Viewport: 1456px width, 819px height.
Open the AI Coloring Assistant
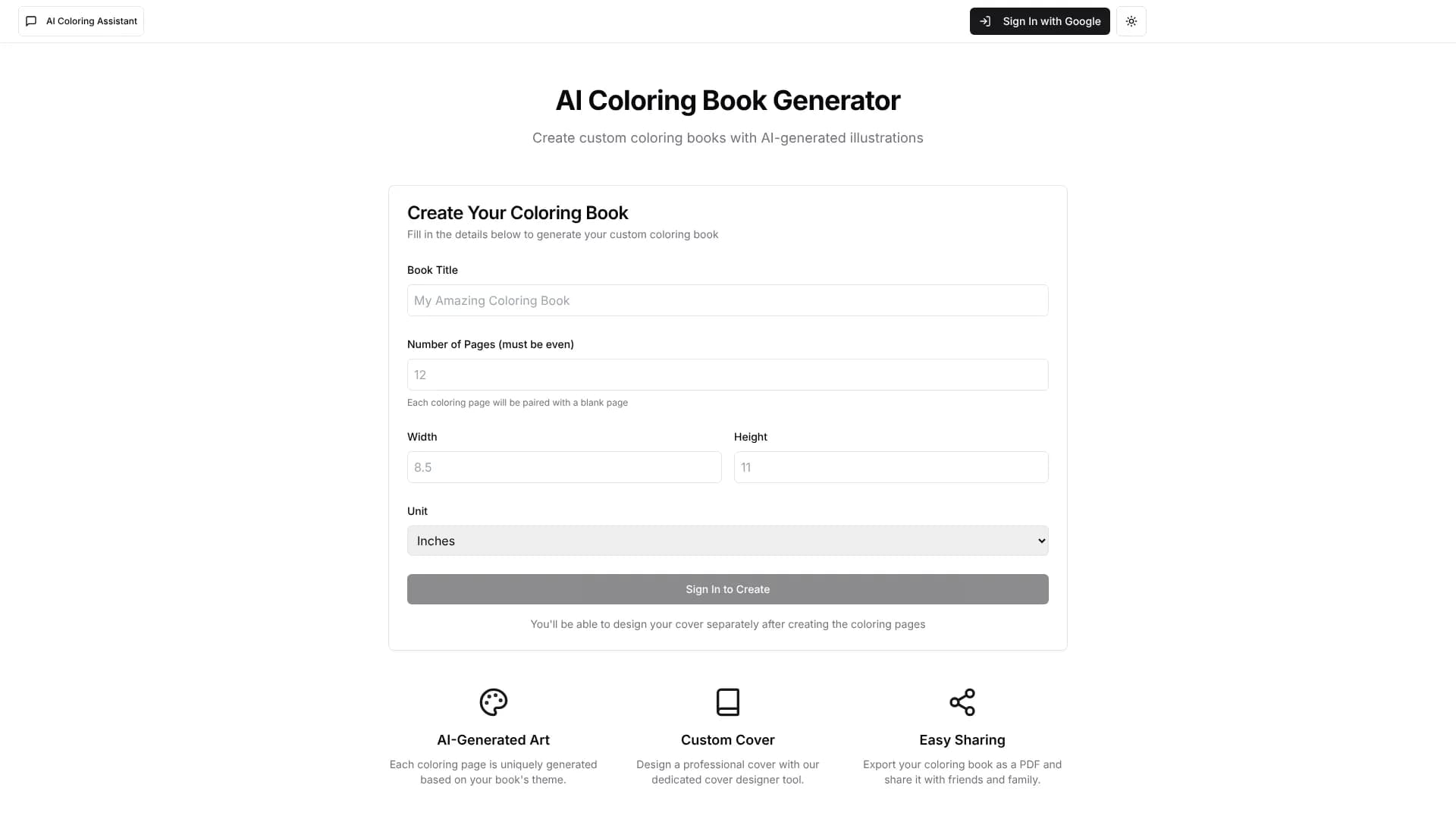(x=80, y=20)
